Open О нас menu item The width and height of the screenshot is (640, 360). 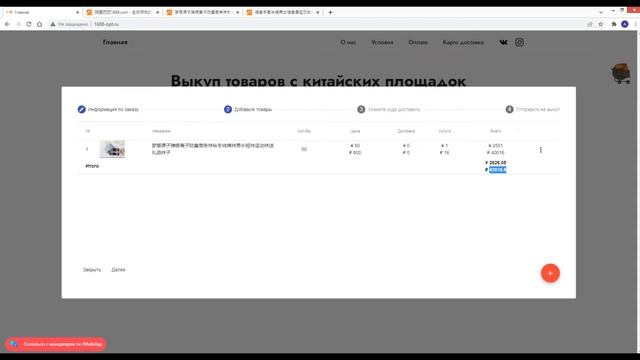tap(348, 42)
